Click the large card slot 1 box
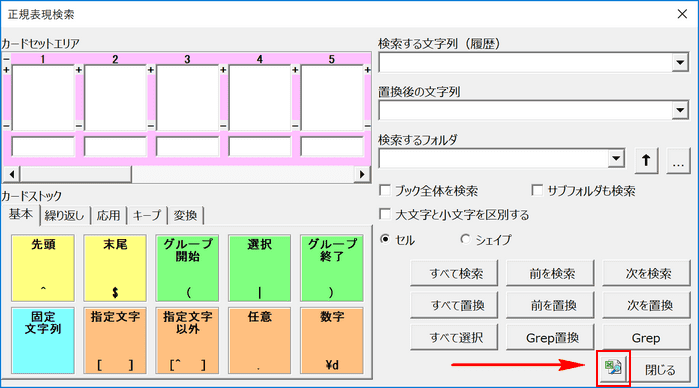Image resolution: width=699 pixels, height=388 pixels. coord(43,98)
